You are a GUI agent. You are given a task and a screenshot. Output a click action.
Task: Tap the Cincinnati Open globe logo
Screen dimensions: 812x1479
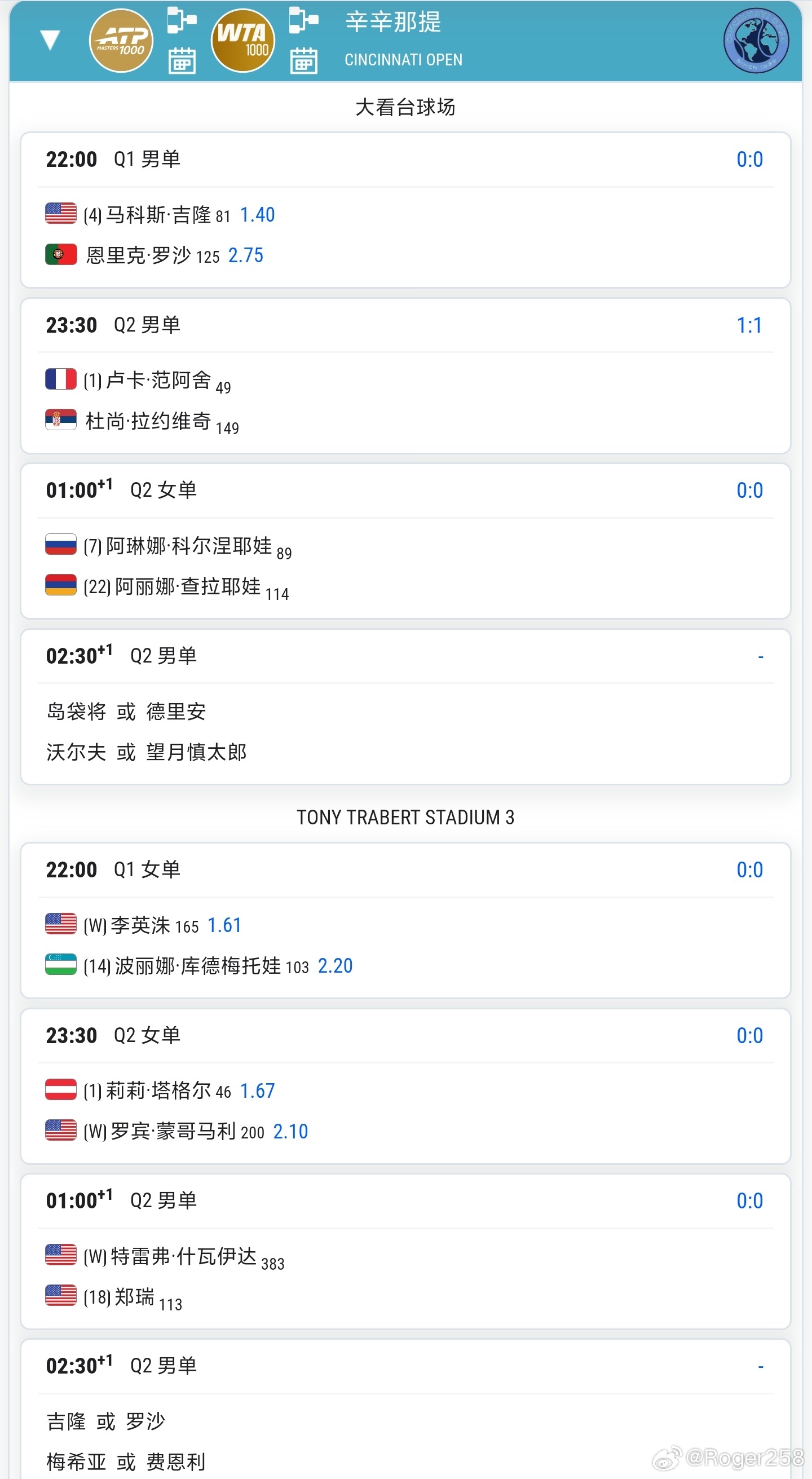click(x=756, y=40)
